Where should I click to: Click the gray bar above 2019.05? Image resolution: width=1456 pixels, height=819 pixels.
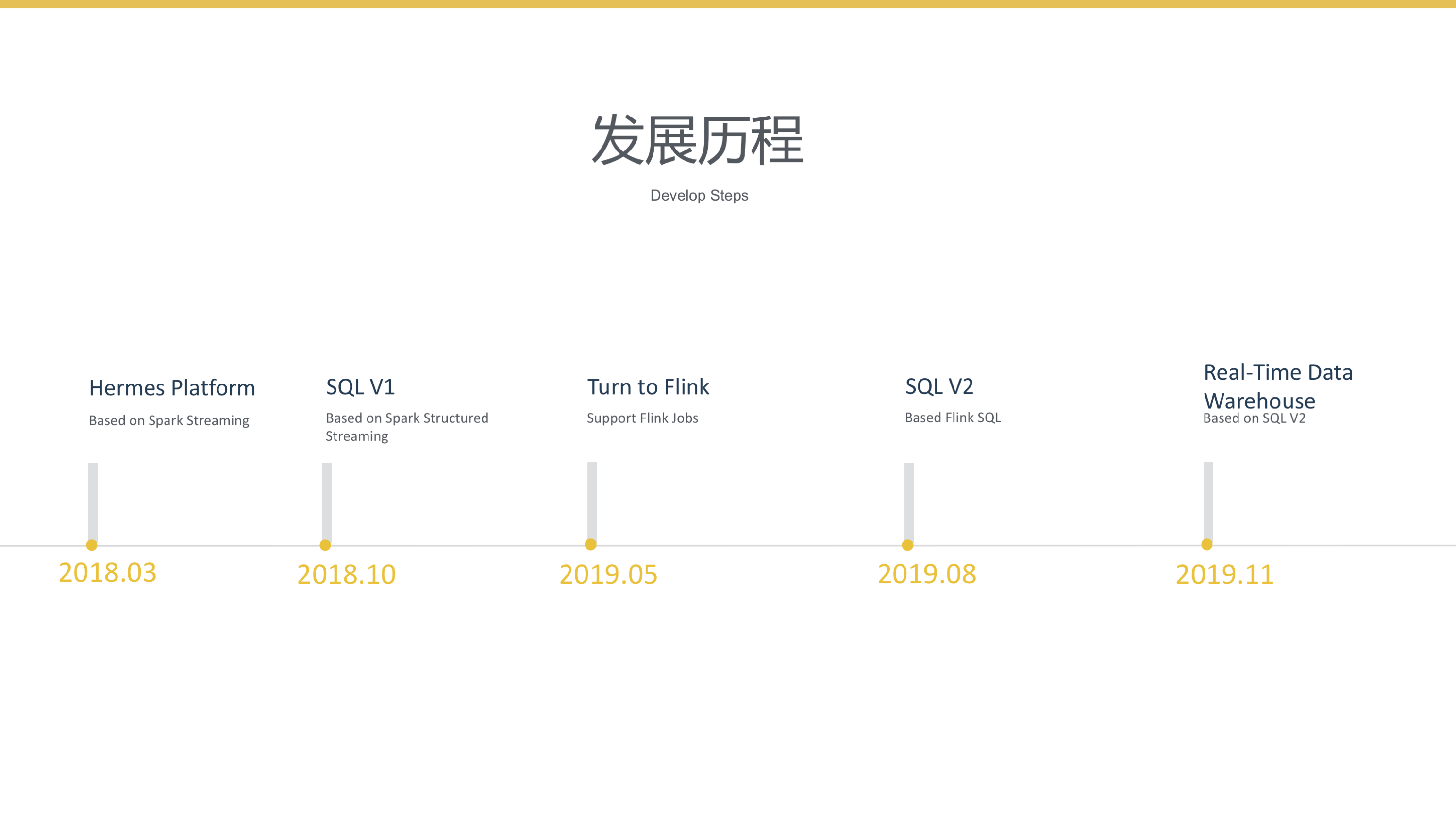pyautogui.click(x=592, y=501)
